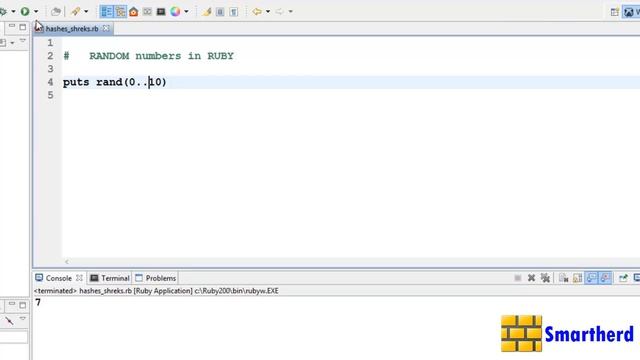
Task: Toggle Scroll Lock in console toolbar
Action: [x=578, y=278]
